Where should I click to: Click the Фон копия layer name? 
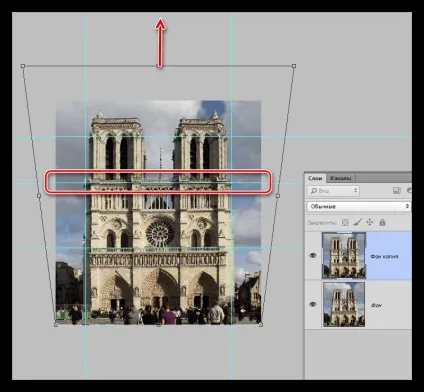click(384, 256)
